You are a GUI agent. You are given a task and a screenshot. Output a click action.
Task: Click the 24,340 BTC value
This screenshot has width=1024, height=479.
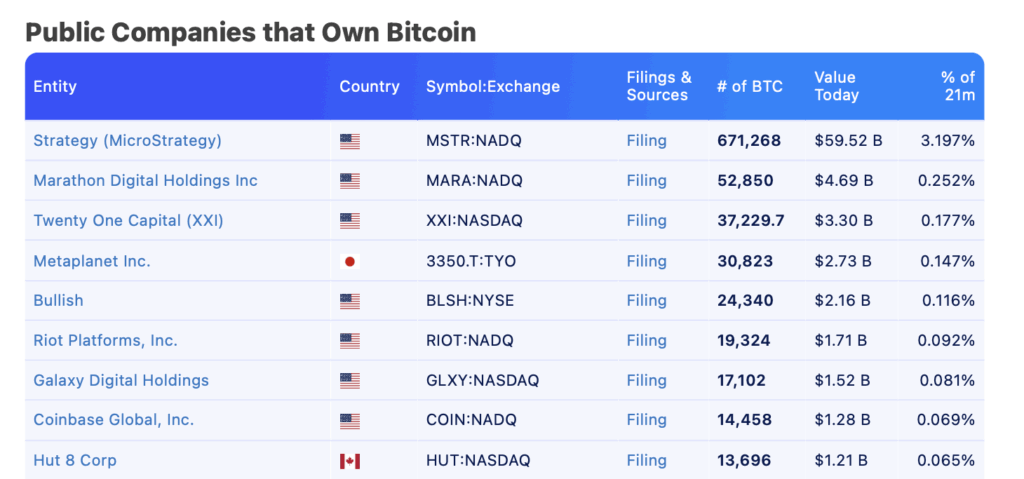745,301
